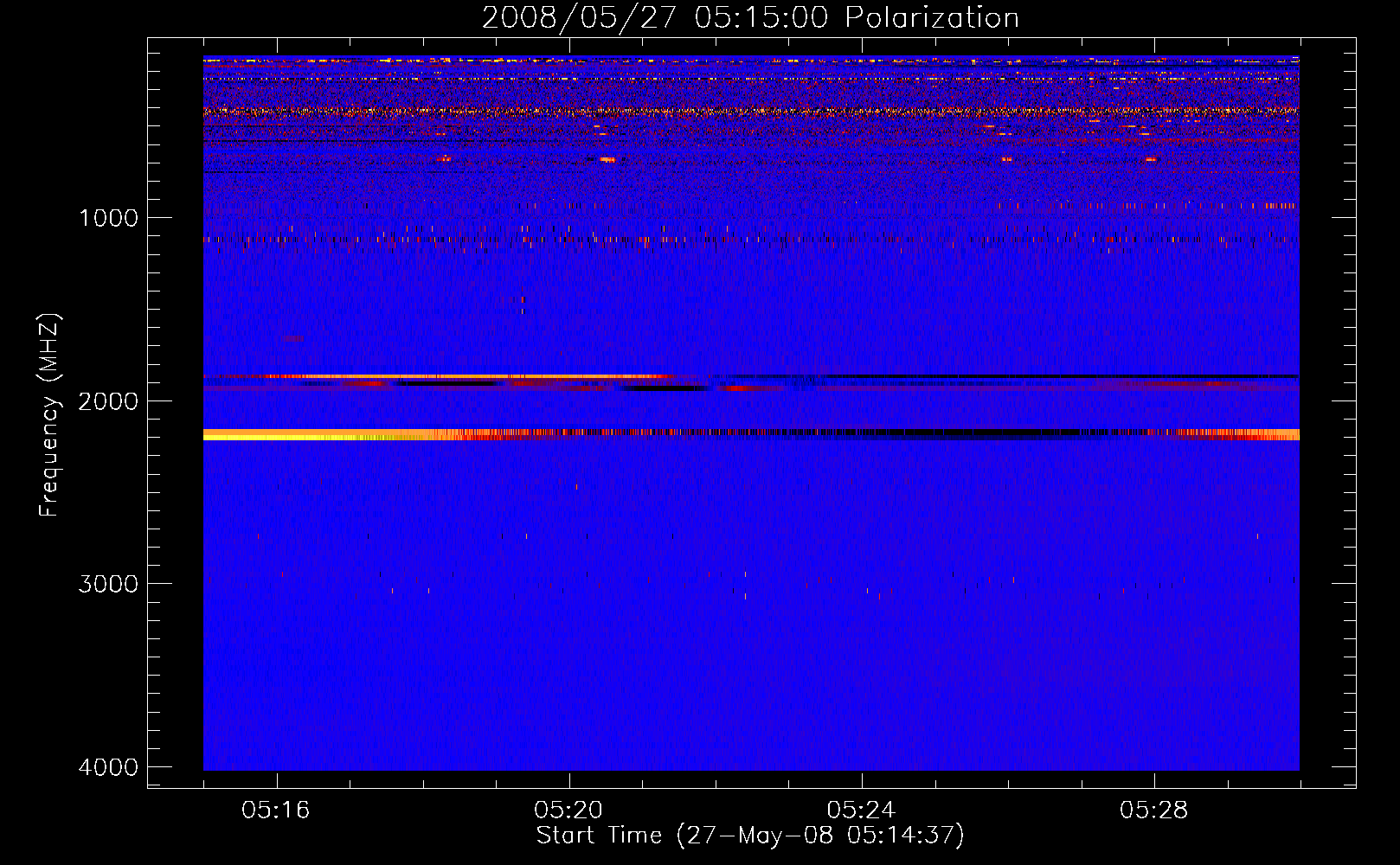The height and width of the screenshot is (865, 1400).
Task: Click the 1000 frequency tick label
Action: coord(108,217)
